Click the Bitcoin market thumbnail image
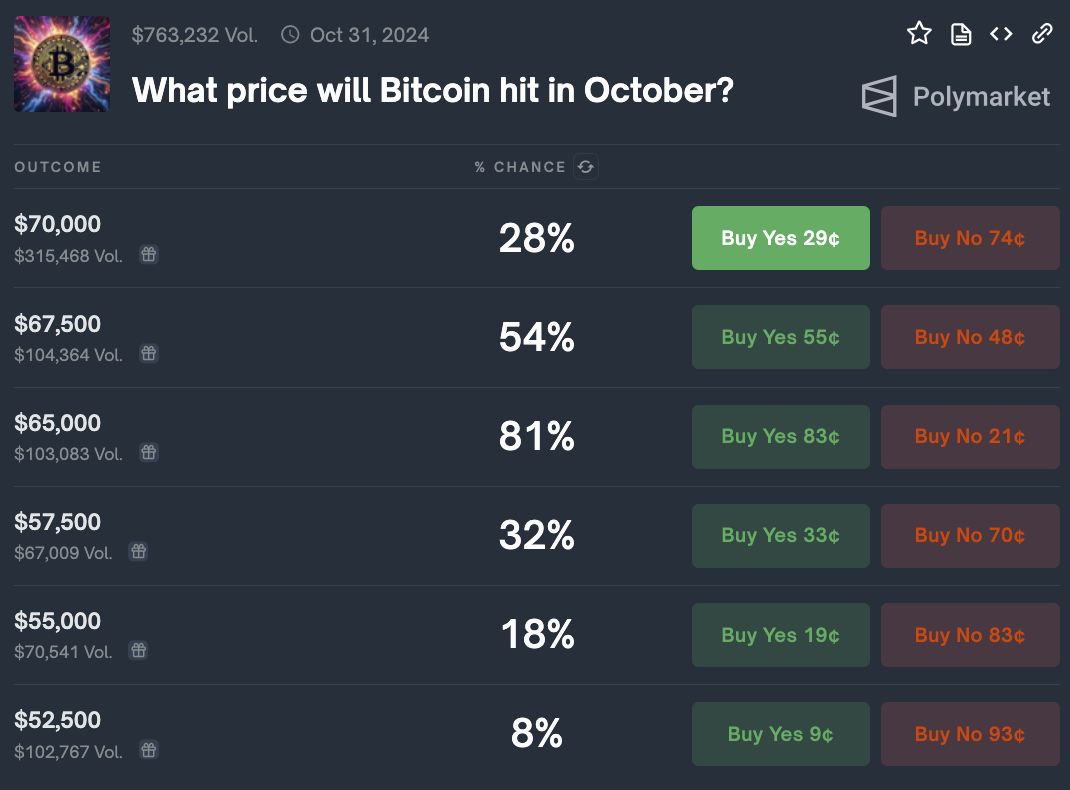This screenshot has width=1070, height=790. tap(62, 64)
